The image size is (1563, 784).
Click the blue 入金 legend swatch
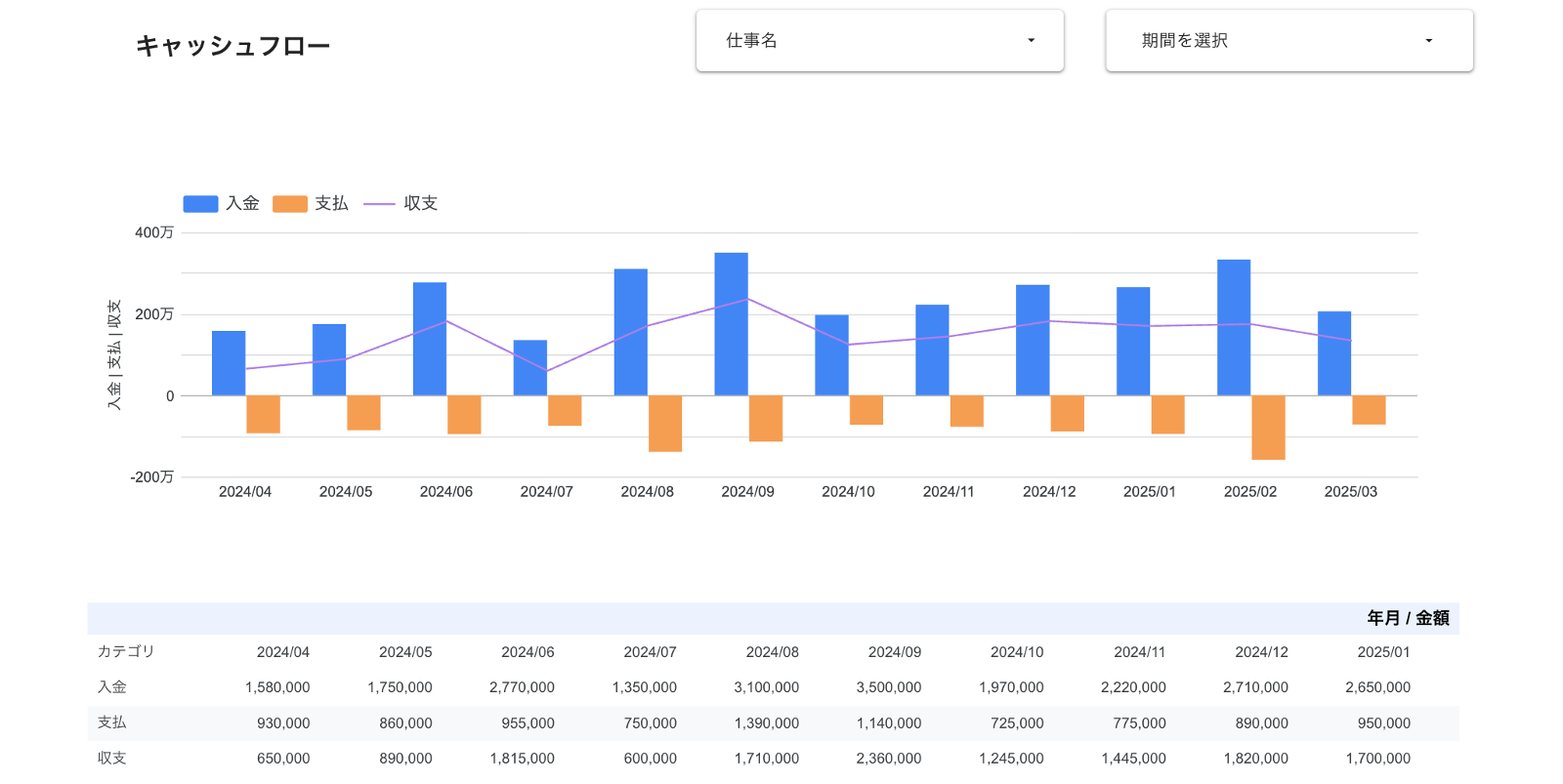coord(200,204)
